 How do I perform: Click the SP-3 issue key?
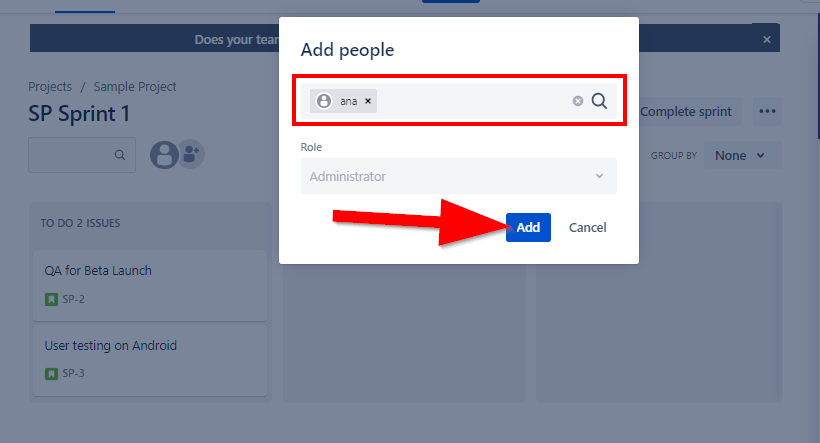(73, 373)
